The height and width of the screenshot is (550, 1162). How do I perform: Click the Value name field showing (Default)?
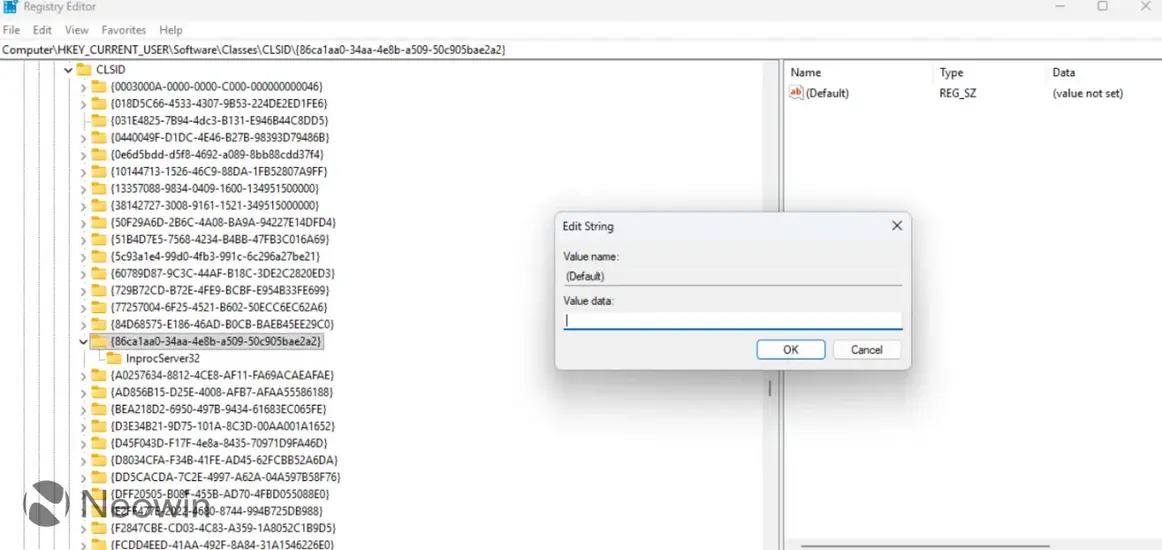(733, 276)
